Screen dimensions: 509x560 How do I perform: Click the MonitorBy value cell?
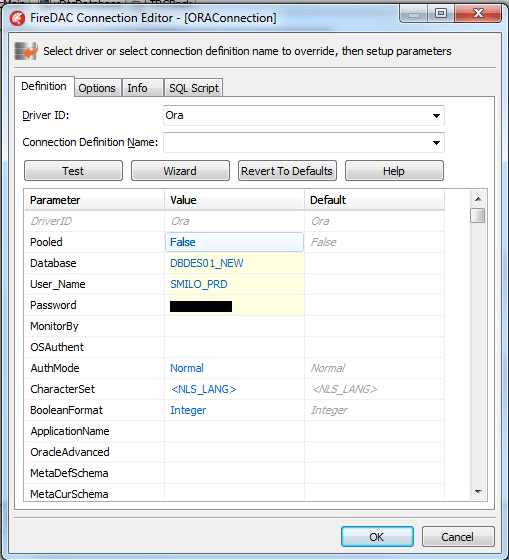pos(234,326)
